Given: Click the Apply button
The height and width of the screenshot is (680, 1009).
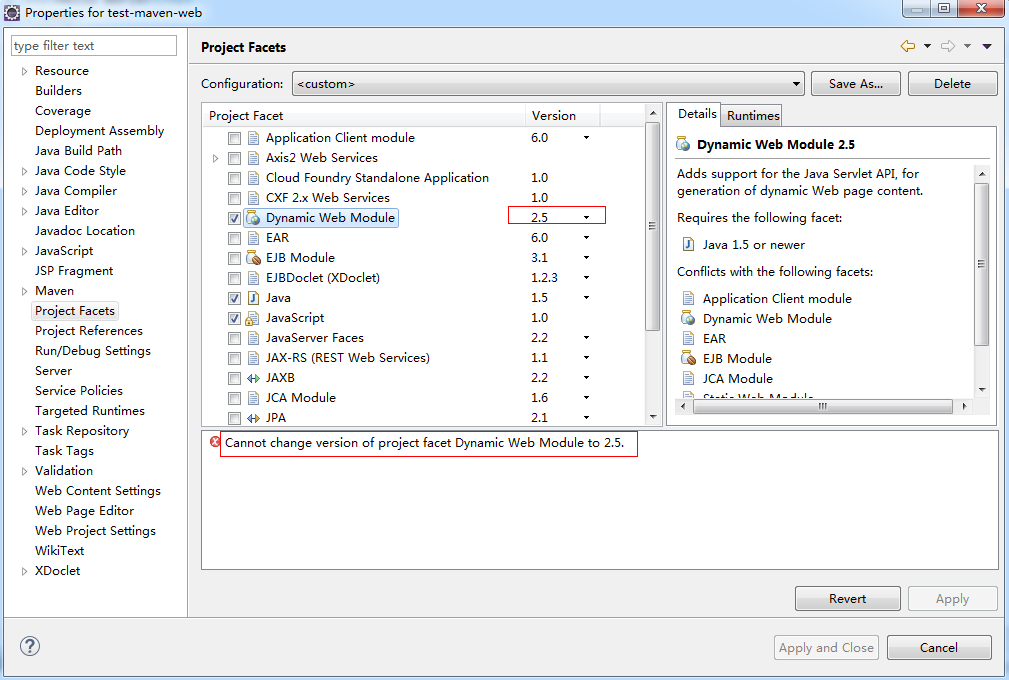Looking at the screenshot, I should click(952, 598).
